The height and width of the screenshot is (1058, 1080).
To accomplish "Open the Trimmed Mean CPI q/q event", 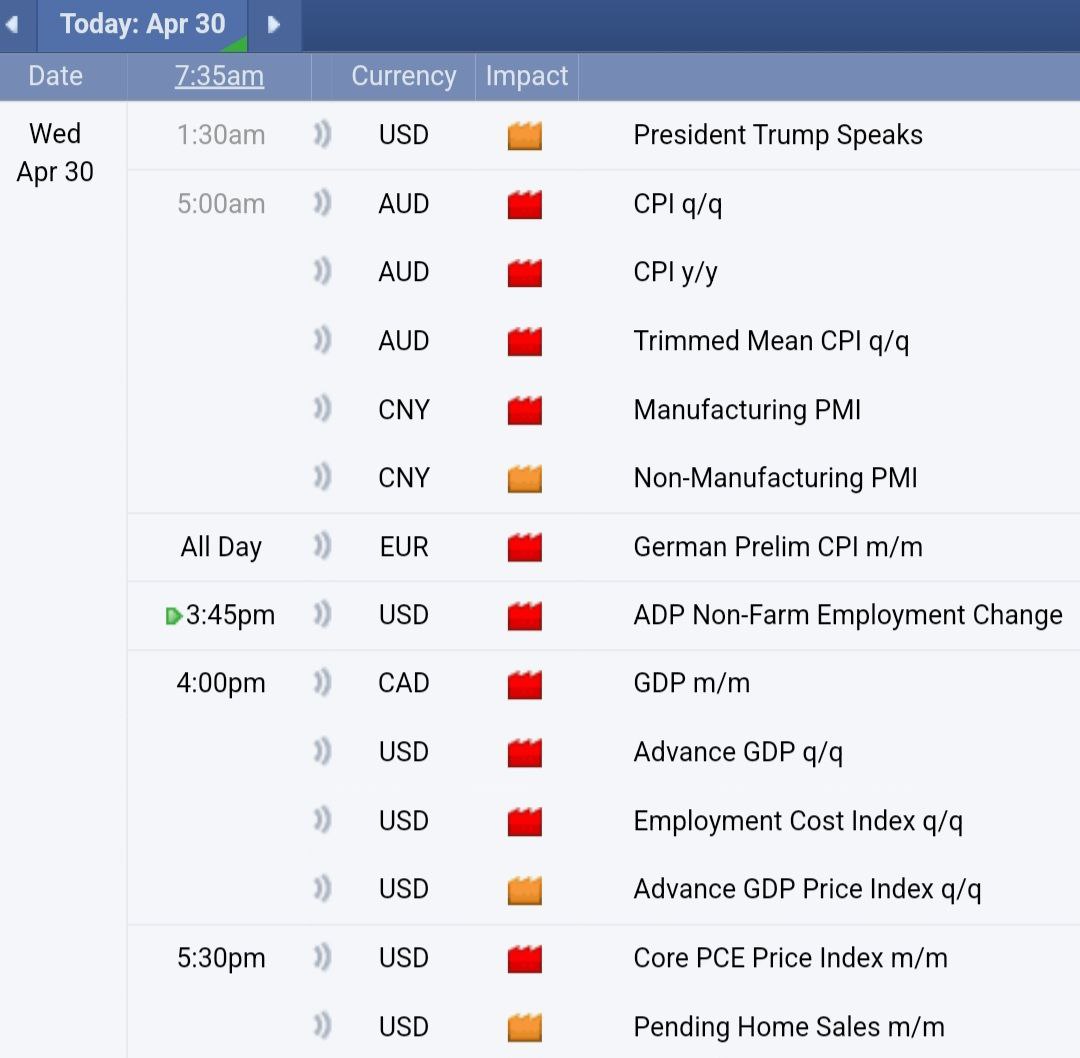I will click(771, 341).
